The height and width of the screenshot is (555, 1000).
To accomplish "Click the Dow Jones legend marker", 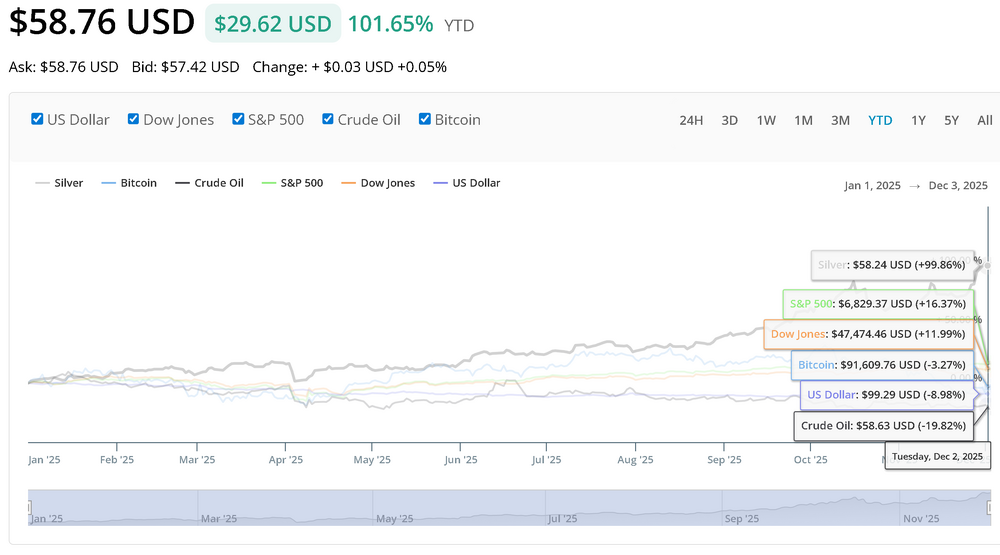I will [x=349, y=183].
